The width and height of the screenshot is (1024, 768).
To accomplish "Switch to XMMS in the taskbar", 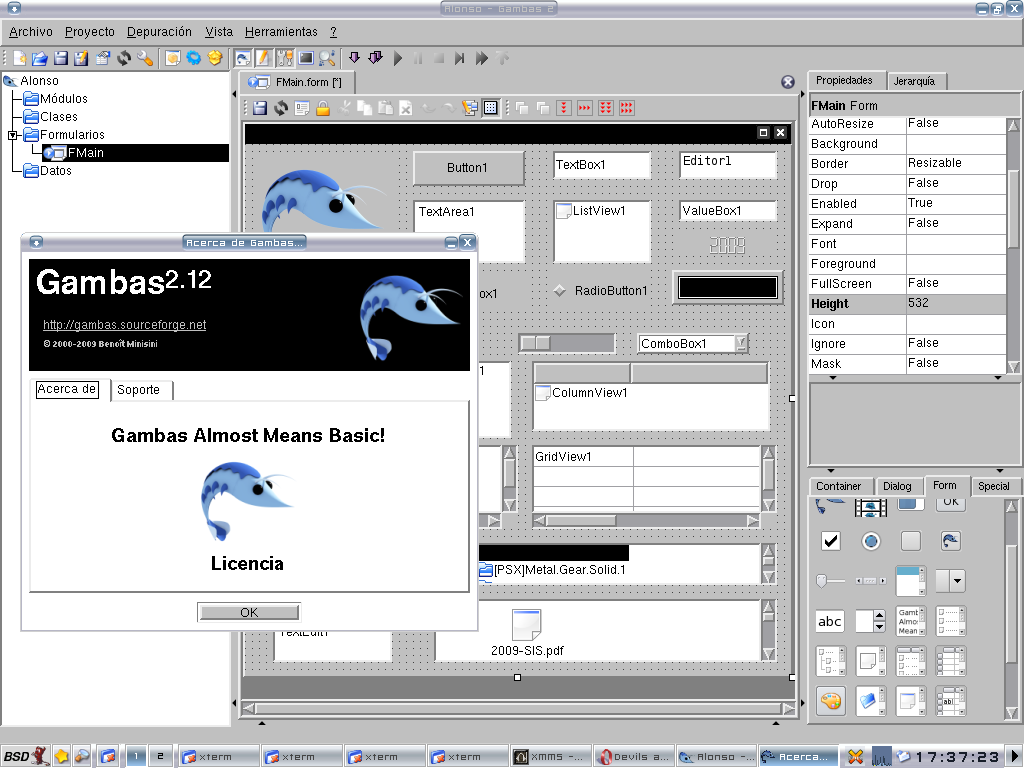I will tap(551, 756).
